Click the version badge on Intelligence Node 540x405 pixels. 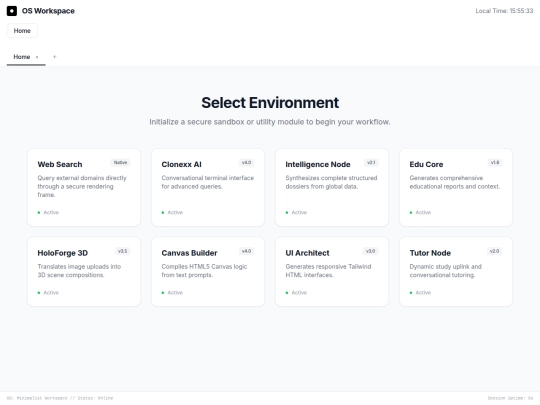[x=371, y=163]
